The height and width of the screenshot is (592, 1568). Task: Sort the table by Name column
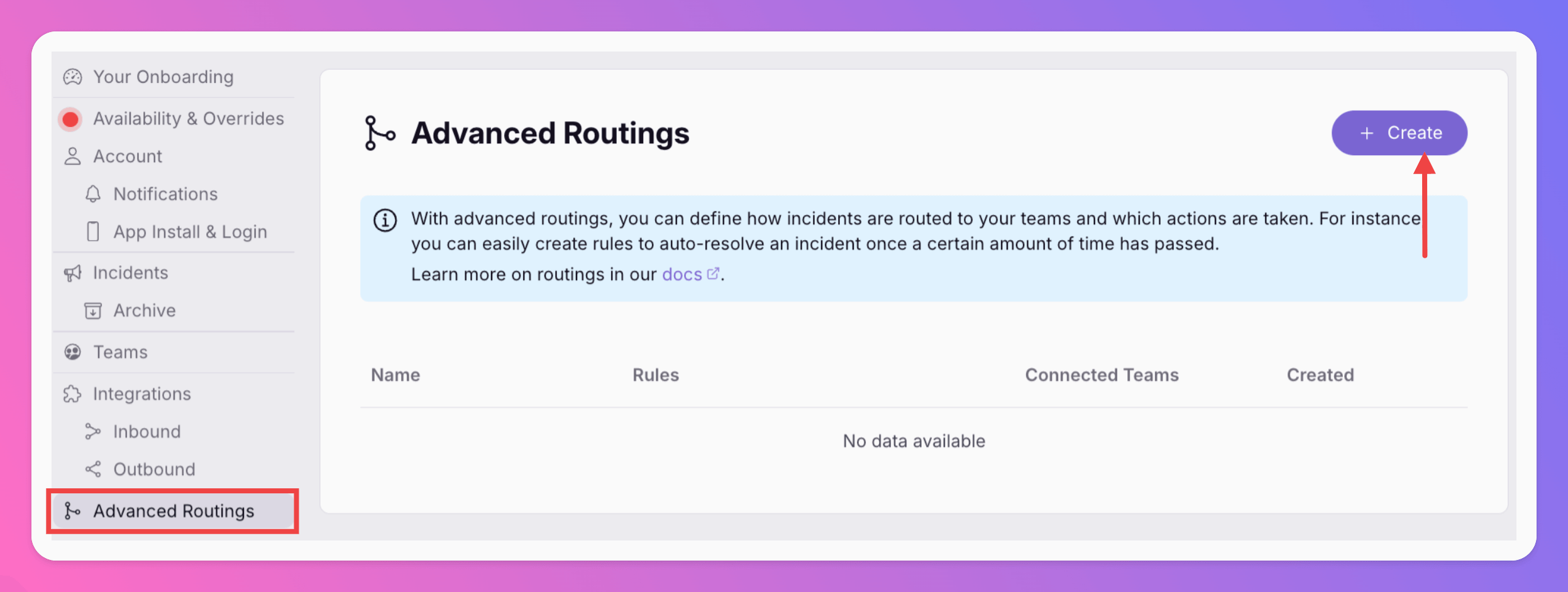click(395, 375)
